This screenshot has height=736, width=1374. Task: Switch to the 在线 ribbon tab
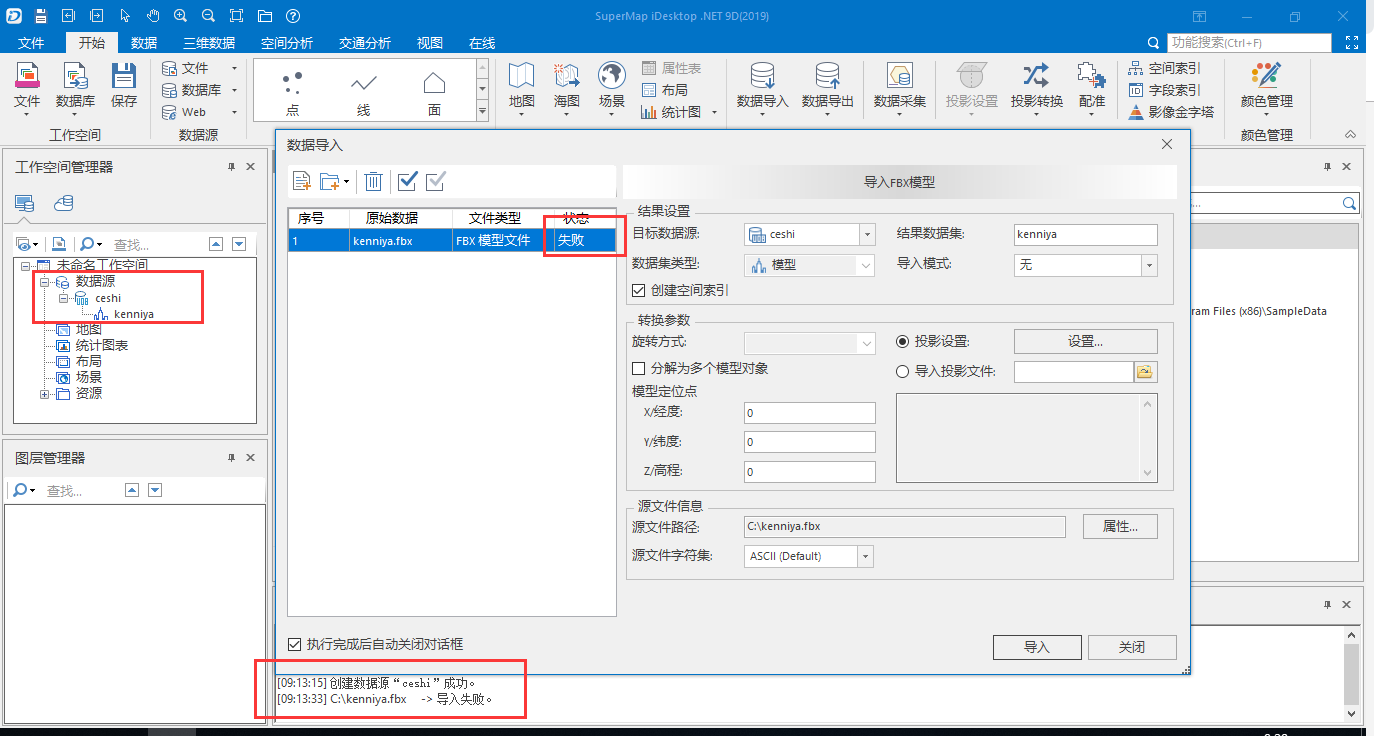click(482, 43)
